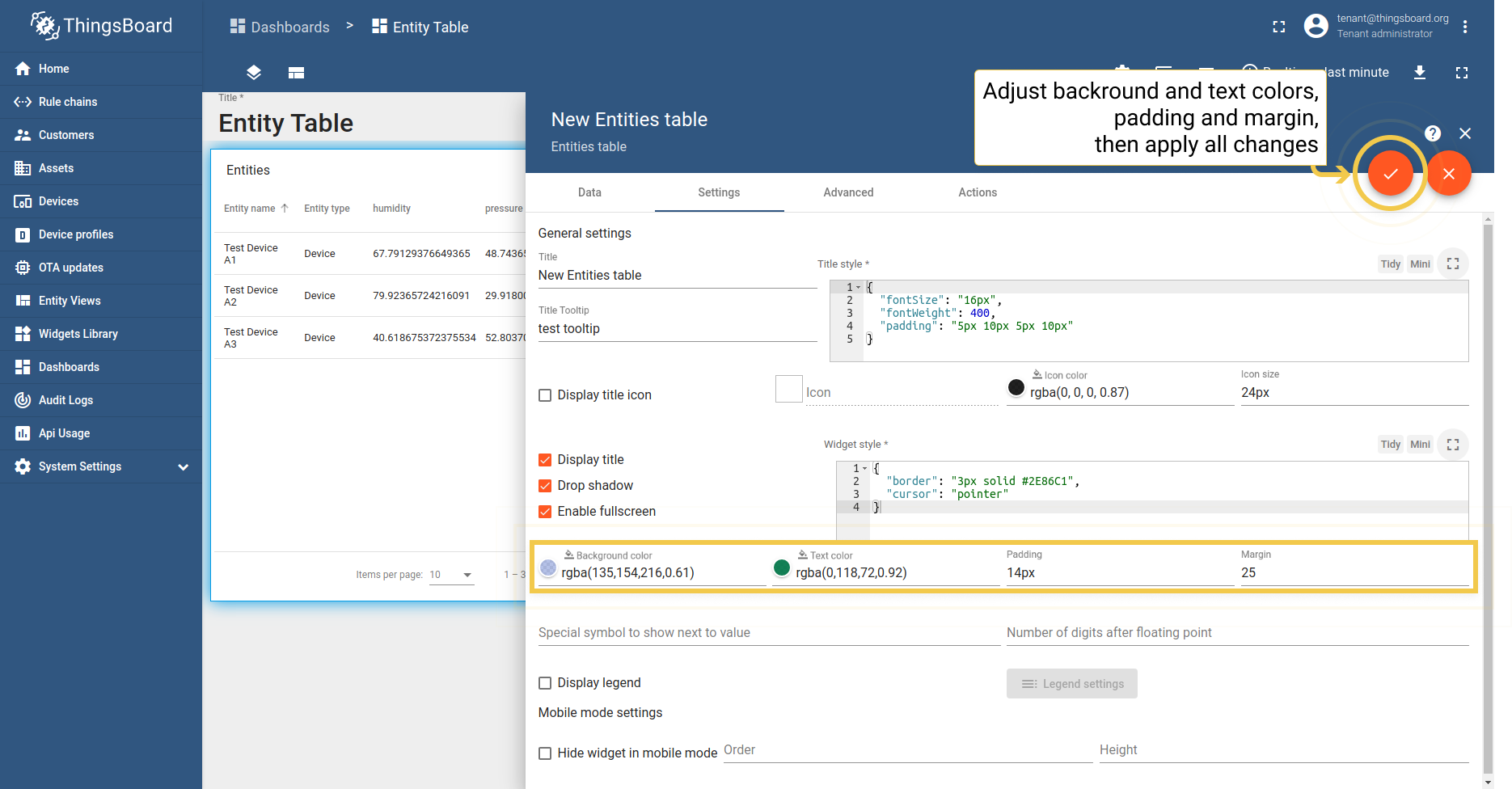The width and height of the screenshot is (1512, 789).
Task: Open the three-dot user menu
Action: 1465,27
